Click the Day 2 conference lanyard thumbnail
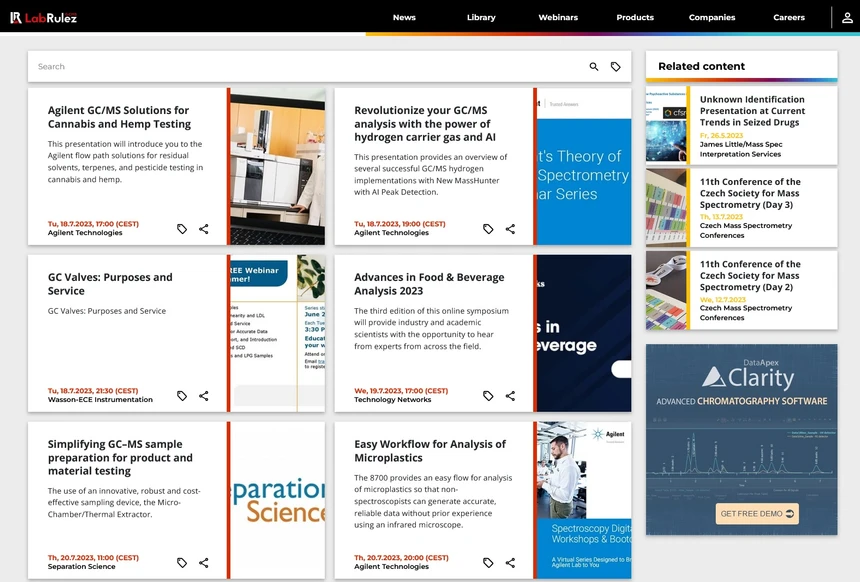This screenshot has width=860, height=582. pos(666,290)
